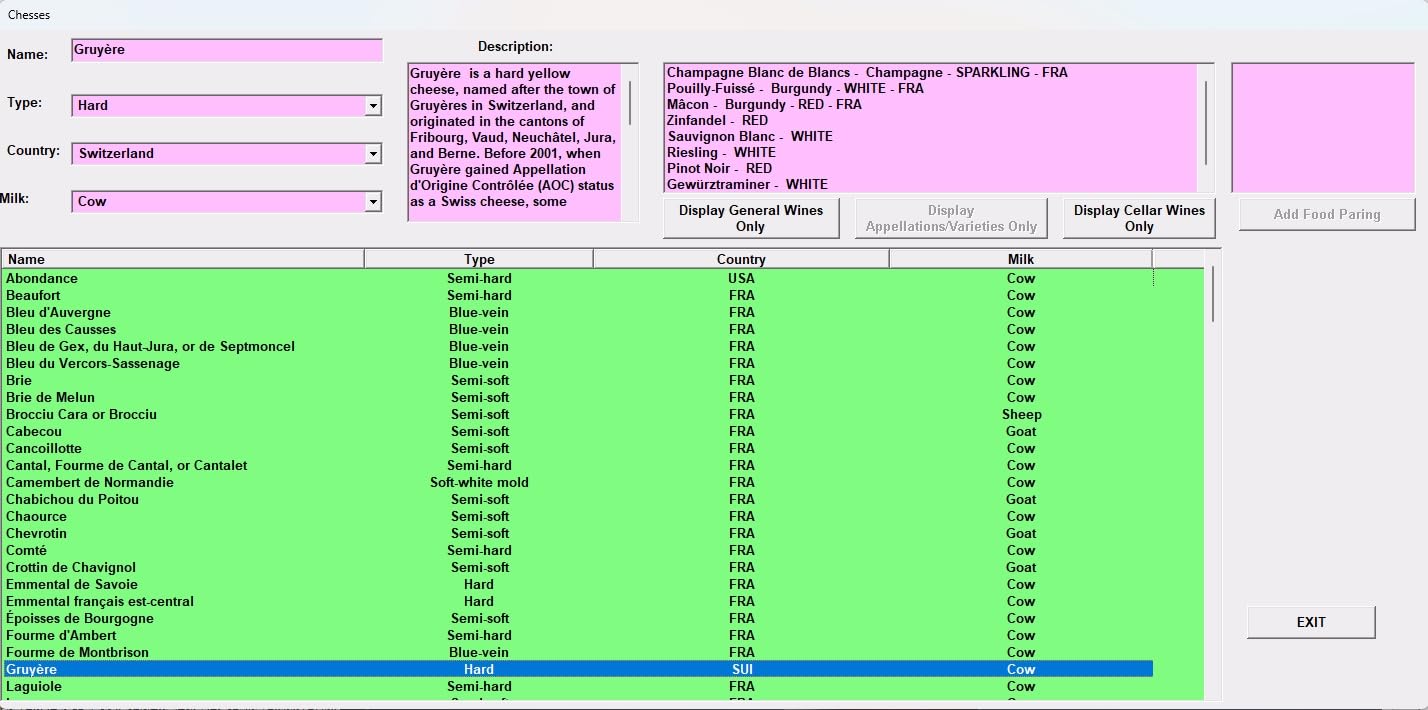Image resolution: width=1428 pixels, height=710 pixels.
Task: Click the empty pink food pairing box
Action: click(x=1323, y=128)
